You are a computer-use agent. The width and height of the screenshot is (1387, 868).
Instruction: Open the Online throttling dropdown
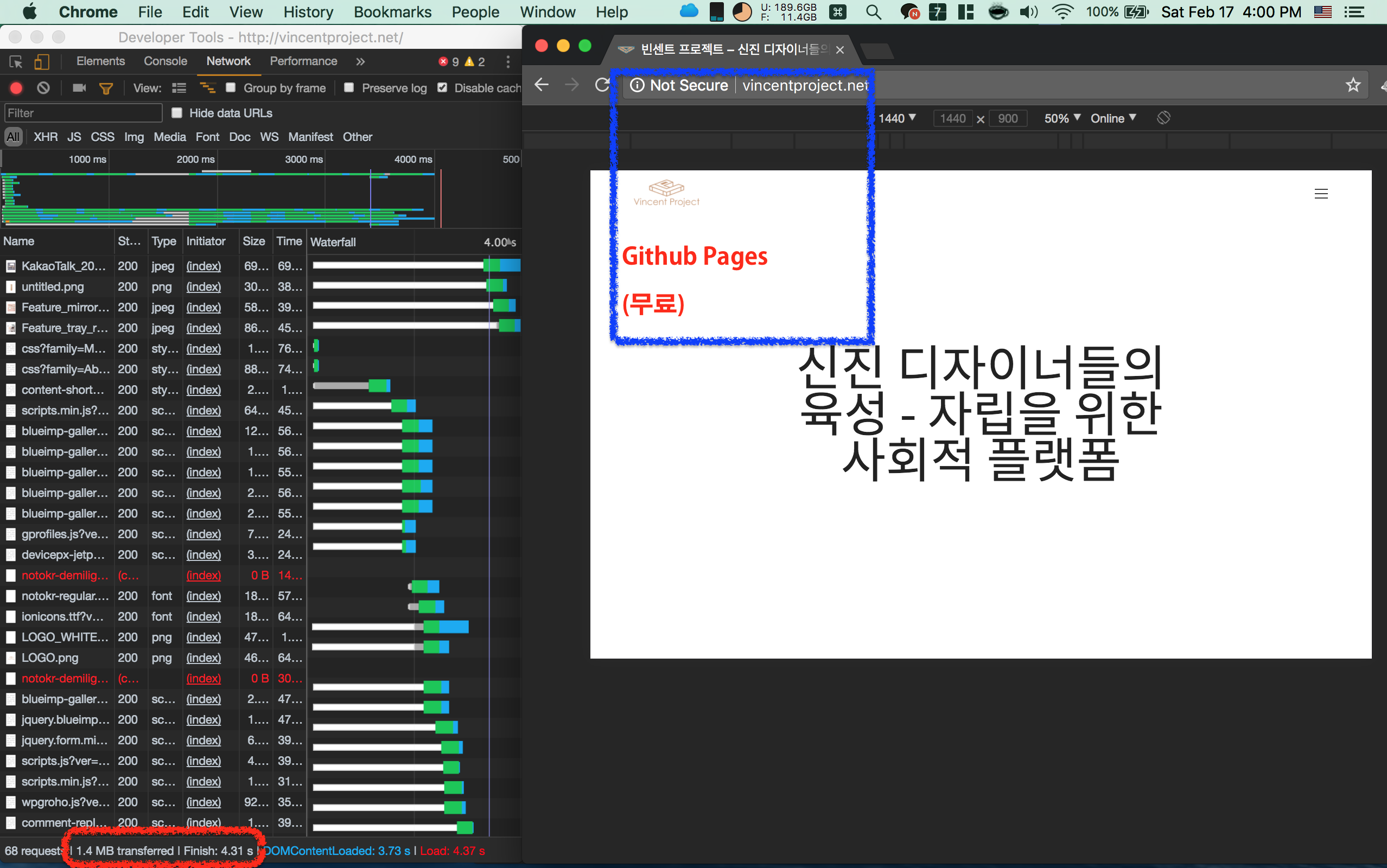(1113, 118)
